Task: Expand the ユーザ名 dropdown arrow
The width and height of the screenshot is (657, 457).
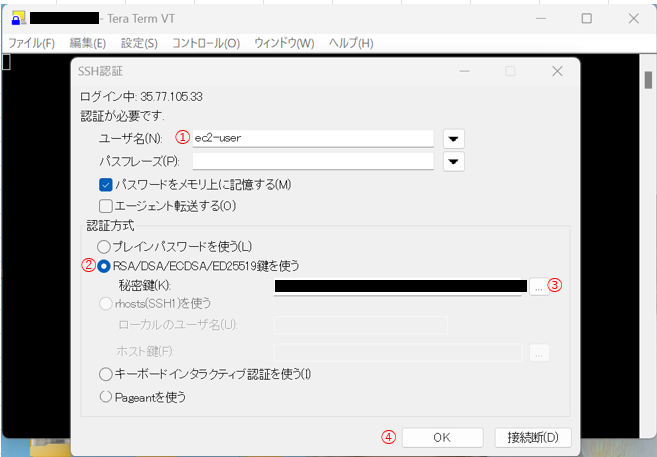Action: pos(453,139)
